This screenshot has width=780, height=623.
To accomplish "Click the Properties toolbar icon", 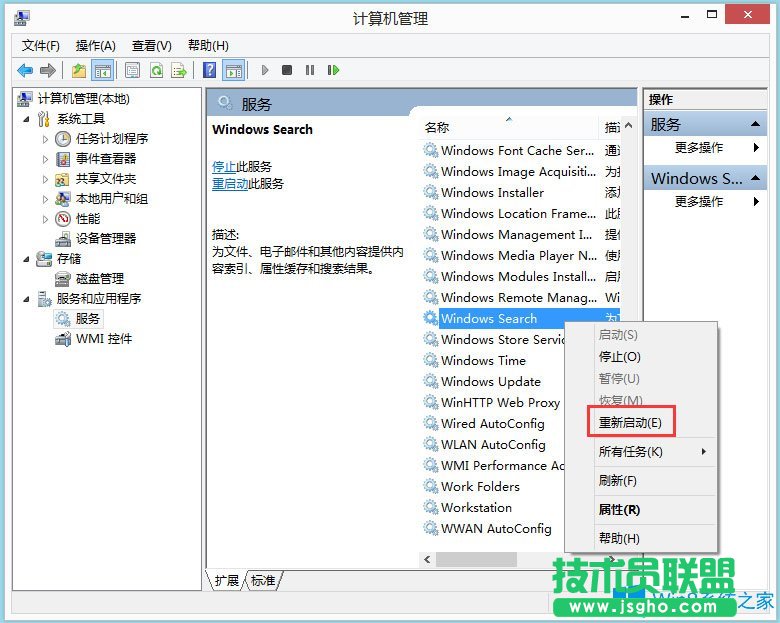I will [x=132, y=70].
